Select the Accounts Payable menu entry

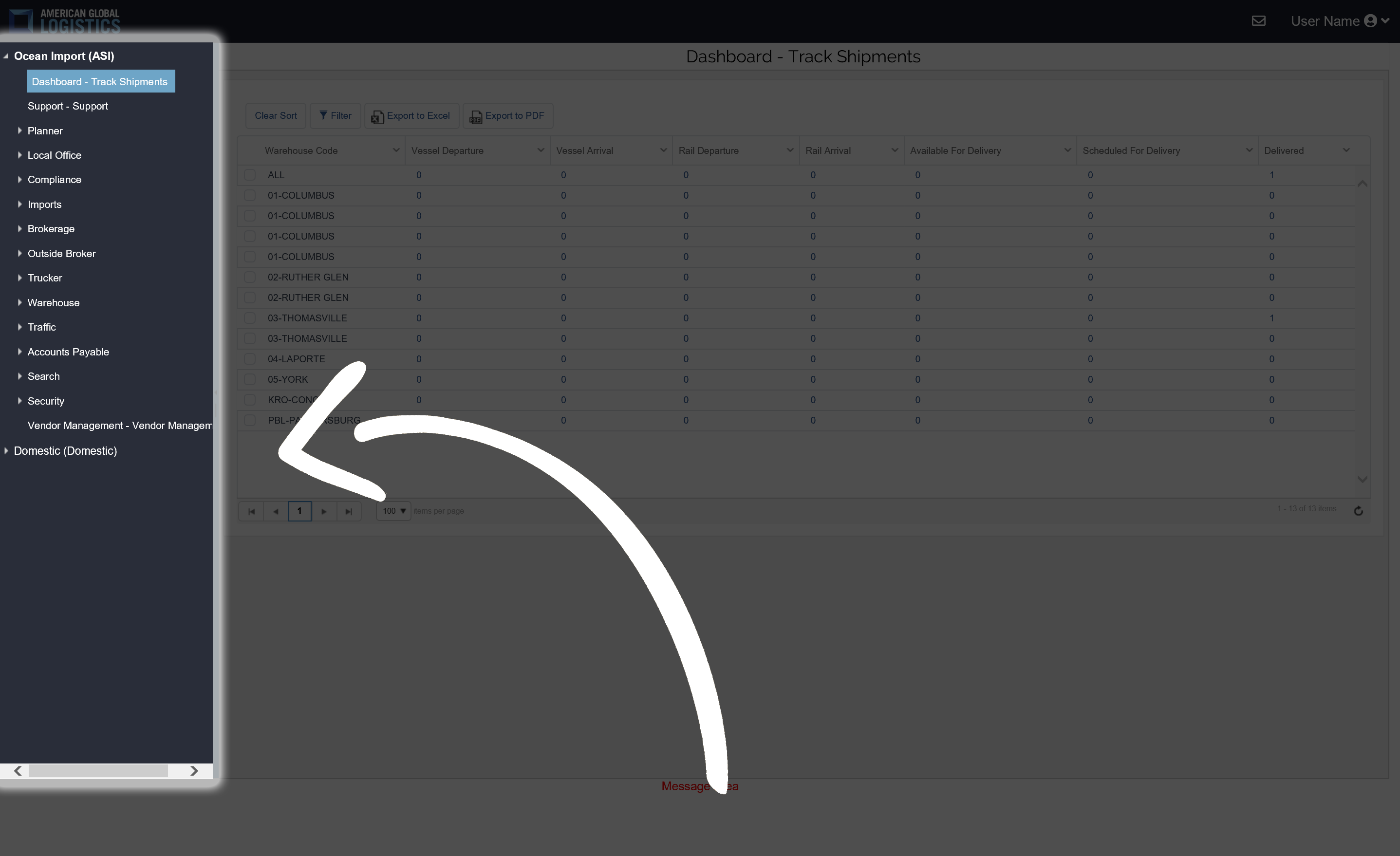[x=68, y=352]
